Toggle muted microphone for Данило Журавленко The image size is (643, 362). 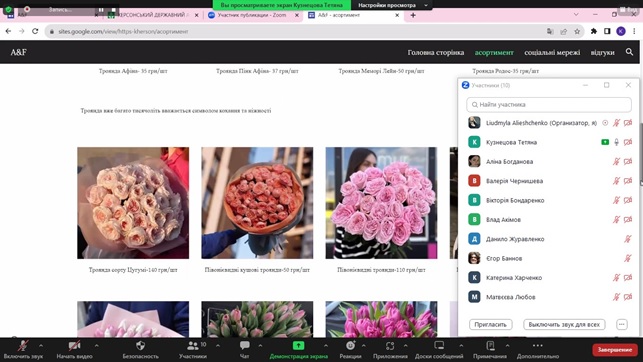tap(627, 239)
